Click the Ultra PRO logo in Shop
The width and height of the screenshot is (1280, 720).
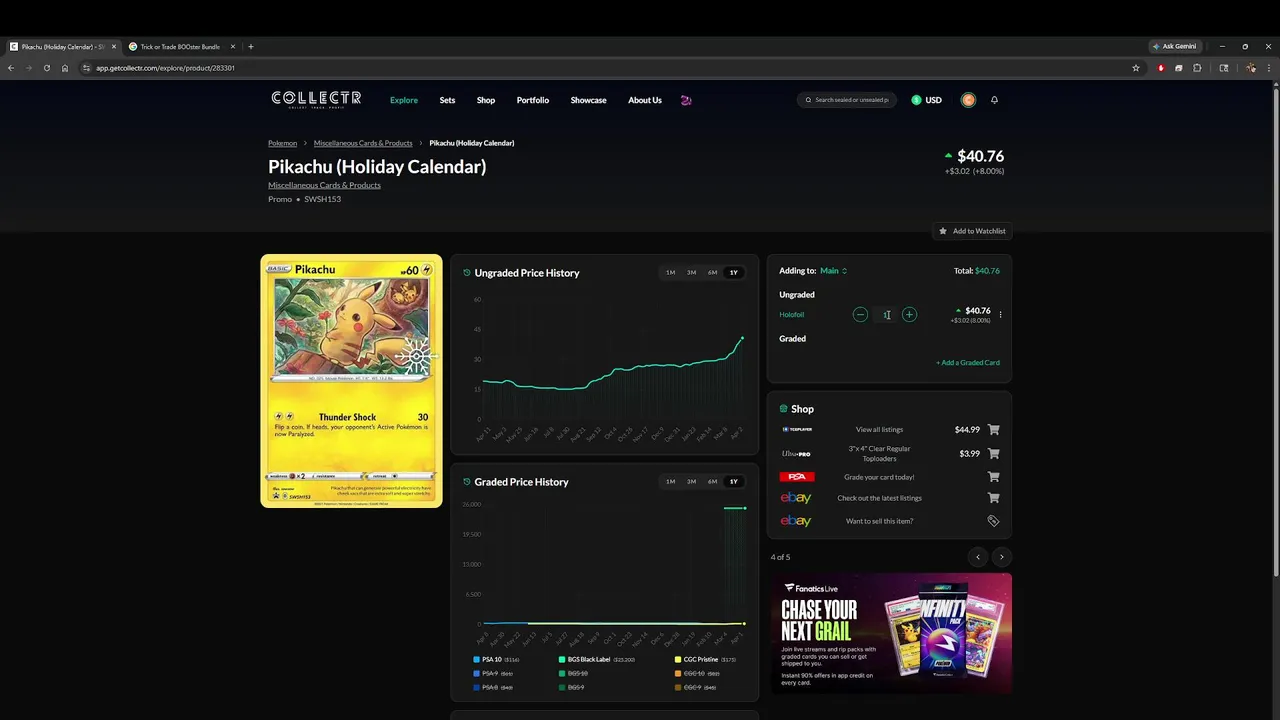796,454
